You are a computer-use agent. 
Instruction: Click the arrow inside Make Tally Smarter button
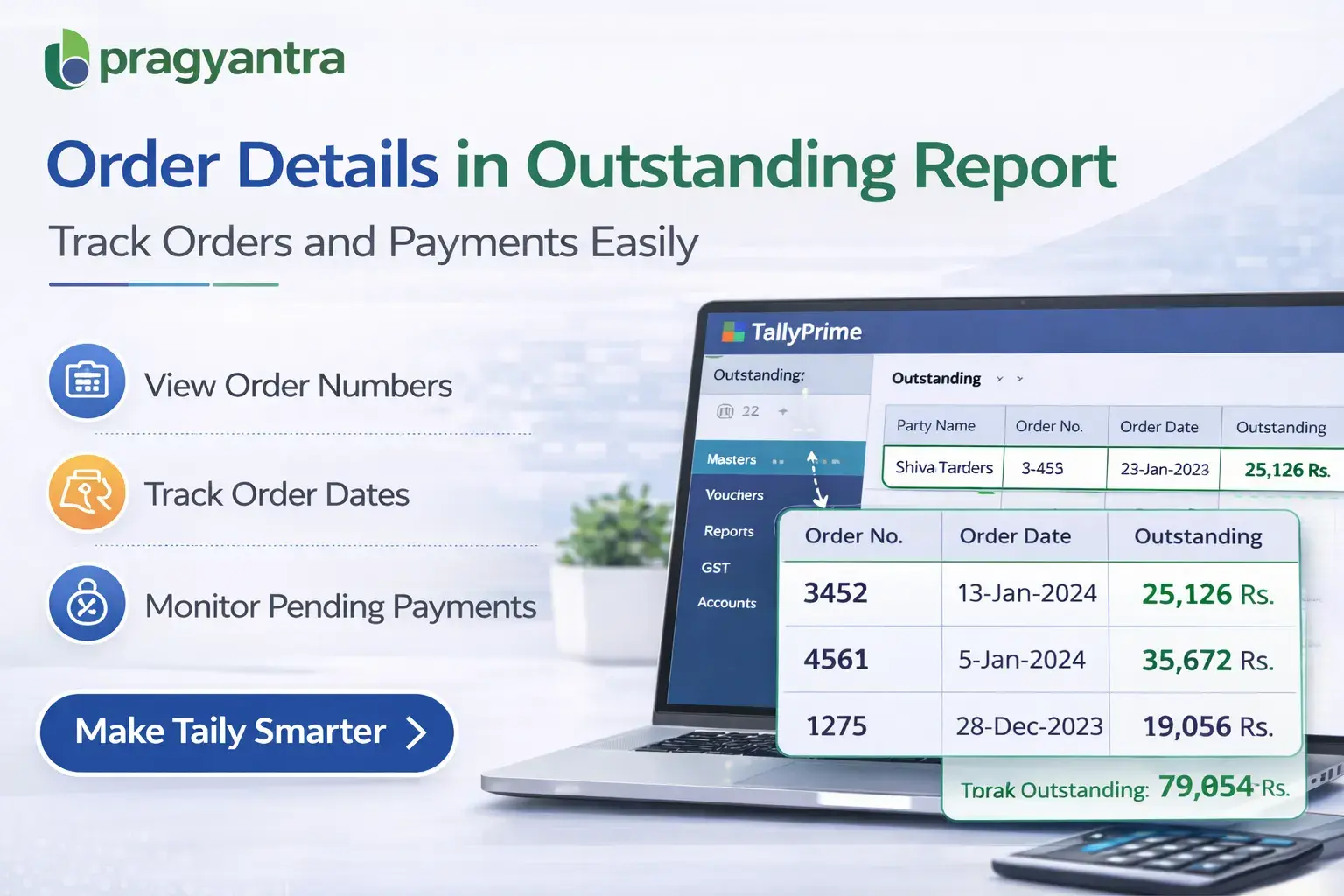click(417, 733)
